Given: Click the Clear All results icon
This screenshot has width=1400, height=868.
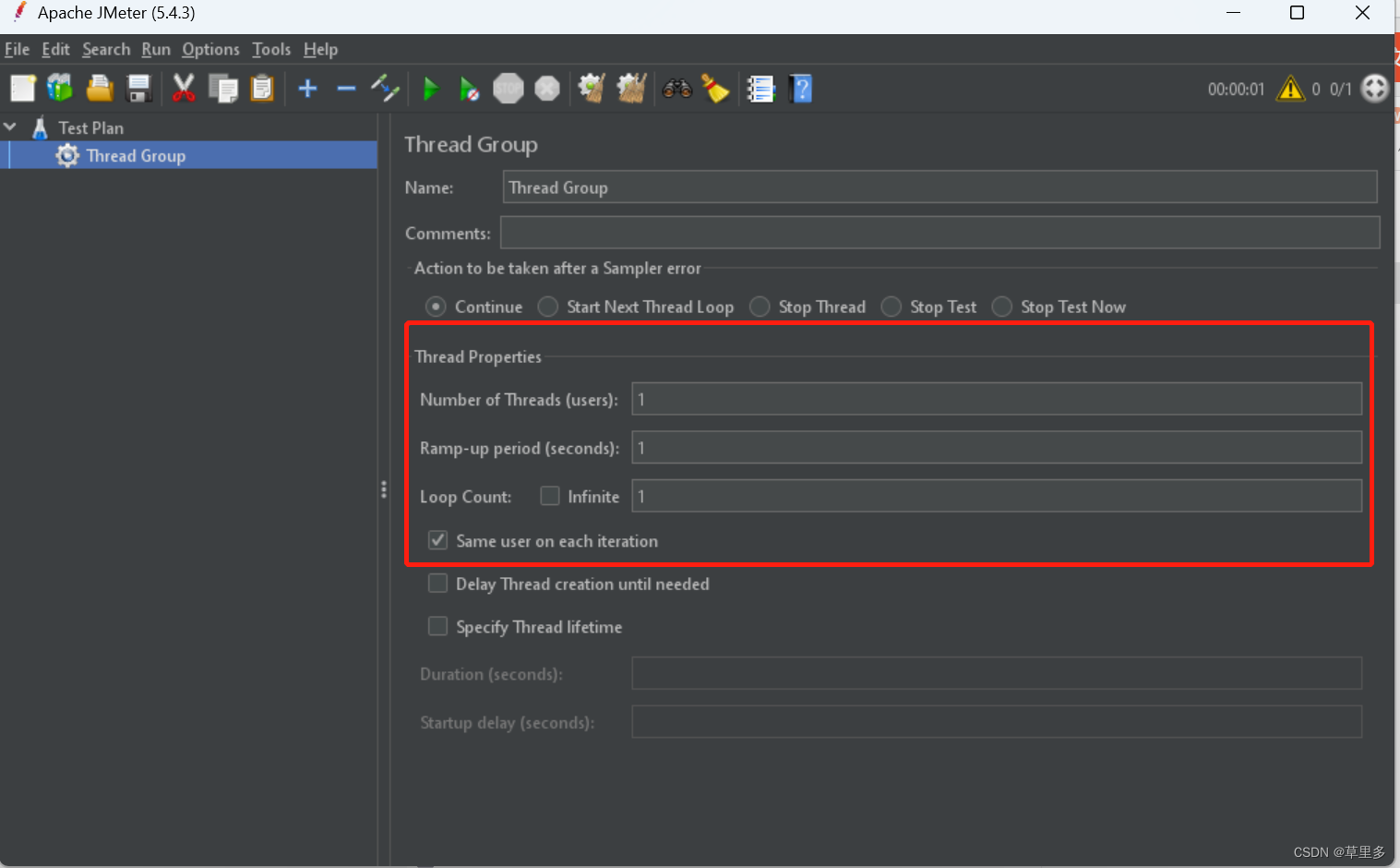Looking at the screenshot, I should click(x=631, y=89).
